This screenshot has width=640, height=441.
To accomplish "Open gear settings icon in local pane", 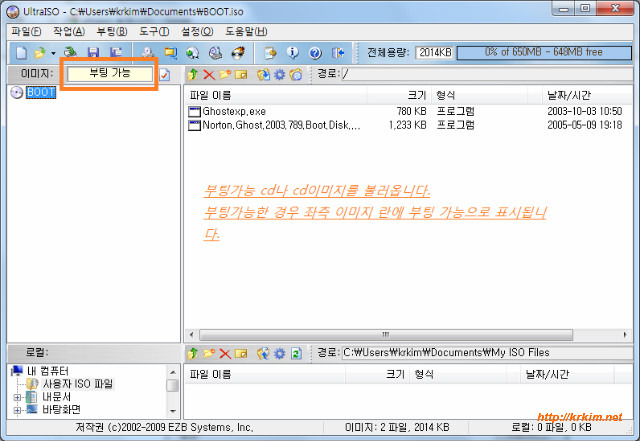I will pyautogui.click(x=280, y=353).
